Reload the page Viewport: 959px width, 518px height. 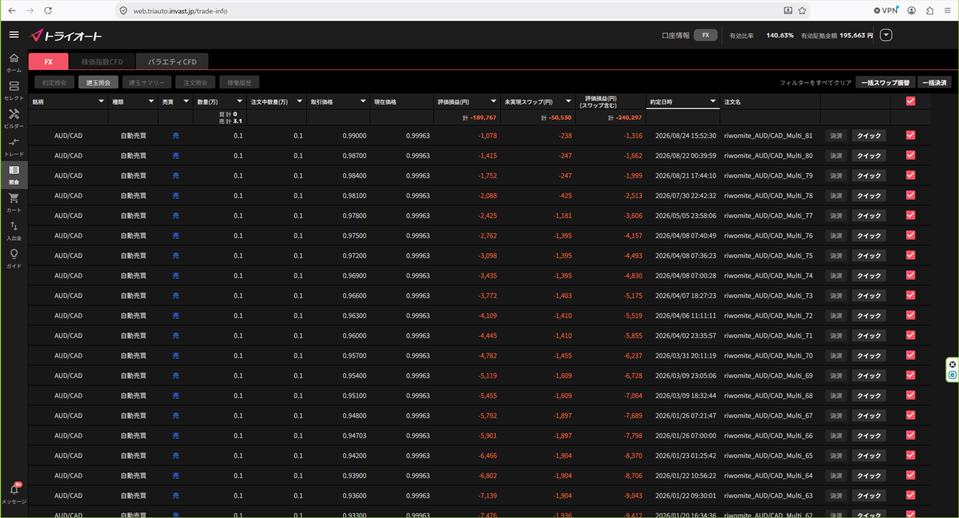point(48,10)
